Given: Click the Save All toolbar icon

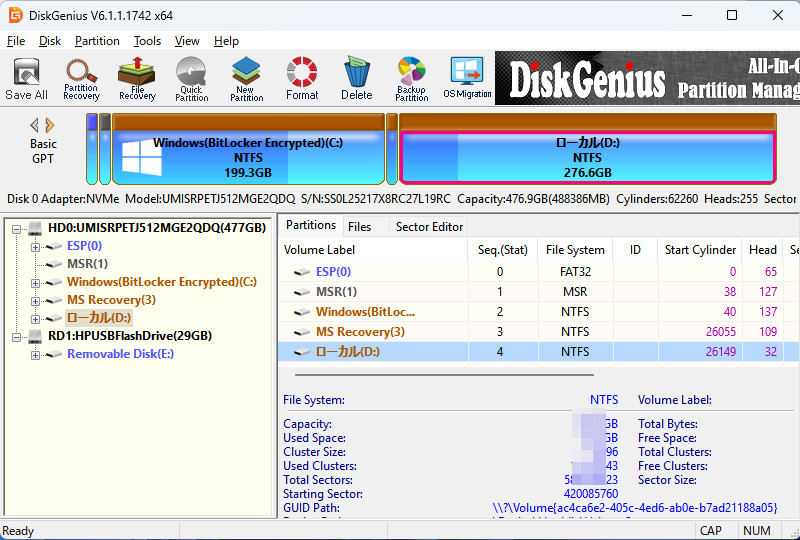Looking at the screenshot, I should pyautogui.click(x=26, y=78).
